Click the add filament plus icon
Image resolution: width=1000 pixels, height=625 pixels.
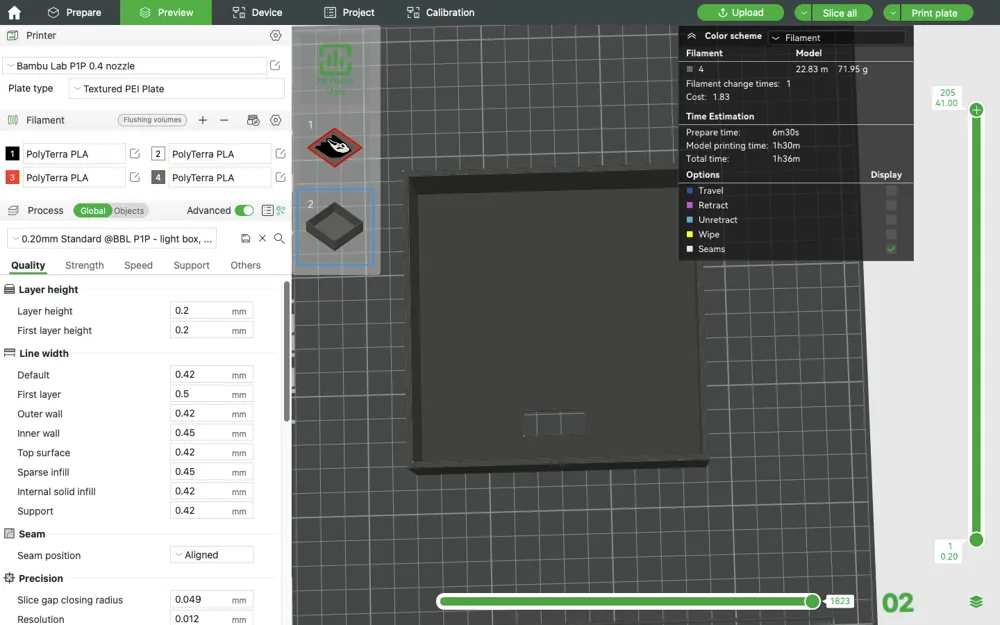tap(203, 120)
